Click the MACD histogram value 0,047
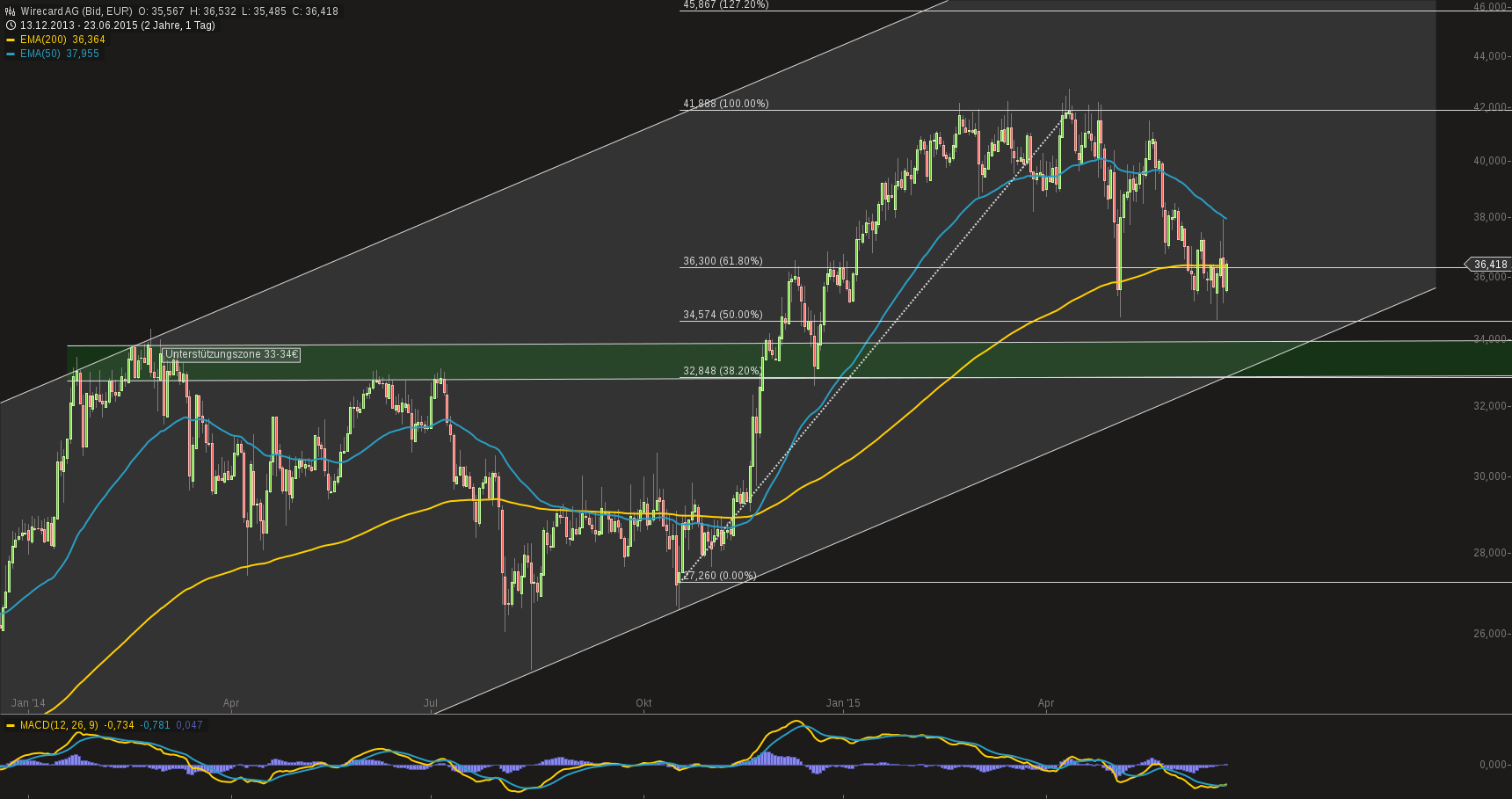The image size is (1512, 799). 190,725
